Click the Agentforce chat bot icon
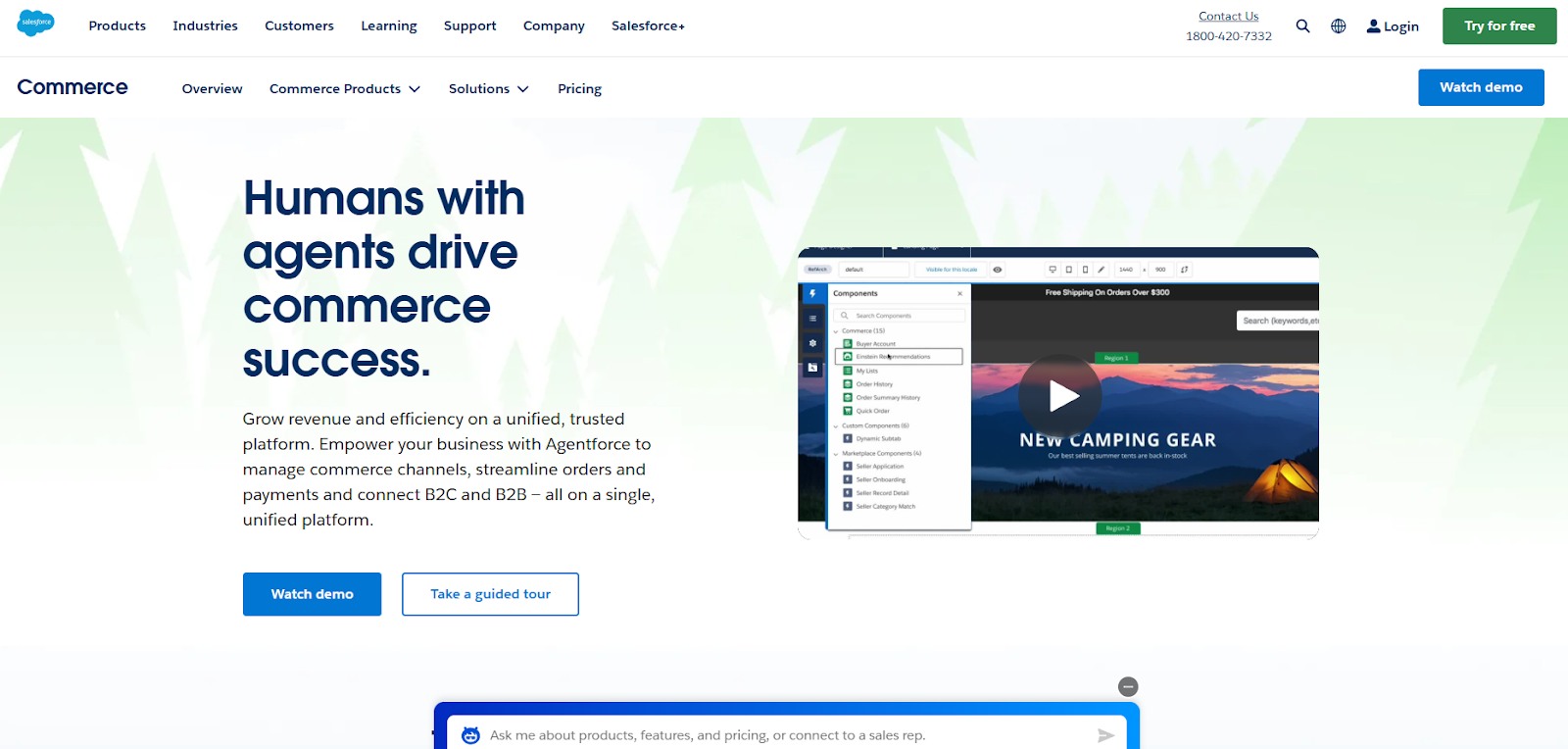Viewport: 1568px width, 749px height. coord(470,735)
